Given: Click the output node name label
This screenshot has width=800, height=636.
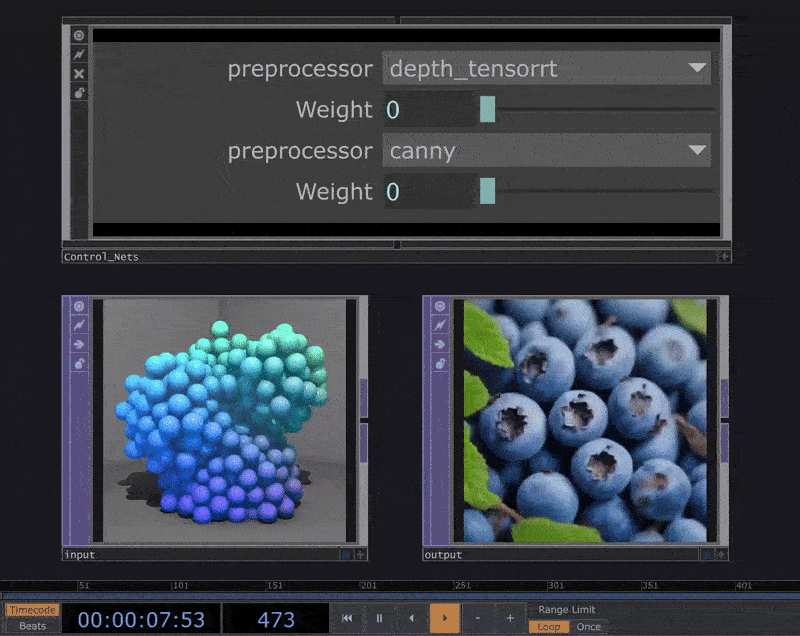Looking at the screenshot, I should (443, 554).
